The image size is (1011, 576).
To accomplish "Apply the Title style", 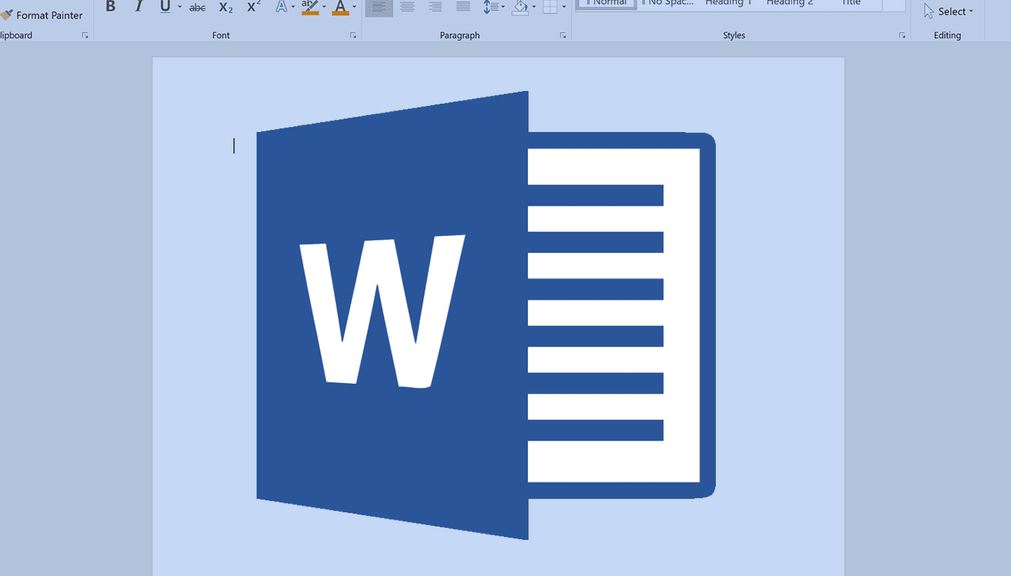I will pos(850,4).
